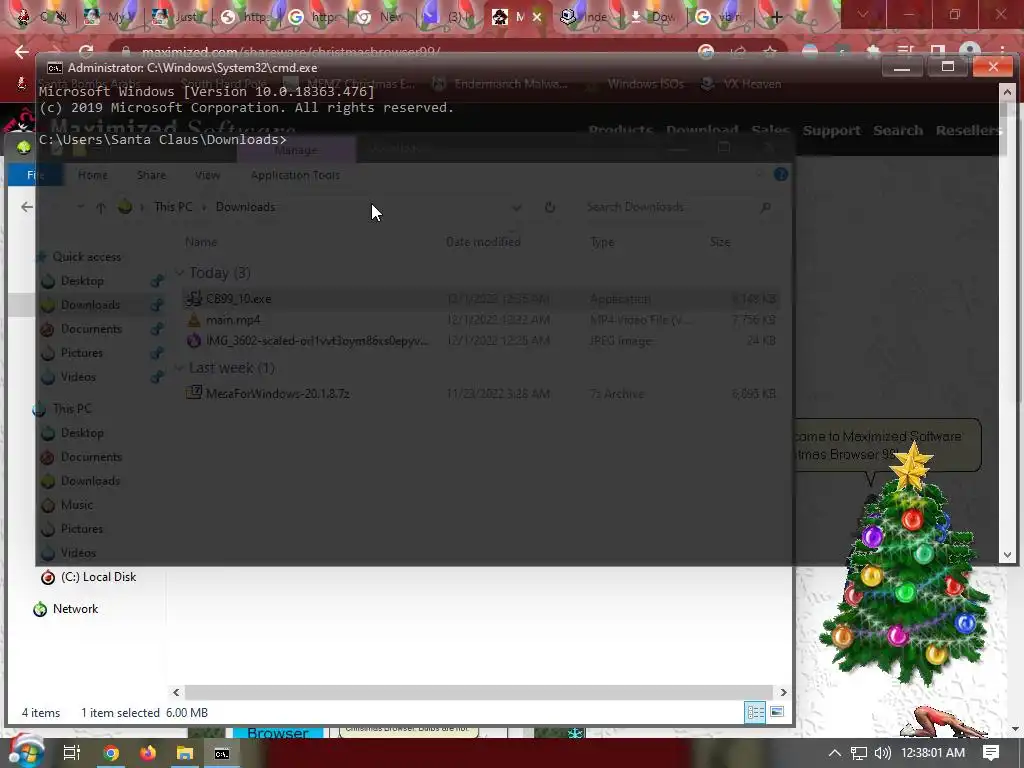Click Explorer's horizontal scrollbar left arrow
The image size is (1024, 768).
coord(176,692)
